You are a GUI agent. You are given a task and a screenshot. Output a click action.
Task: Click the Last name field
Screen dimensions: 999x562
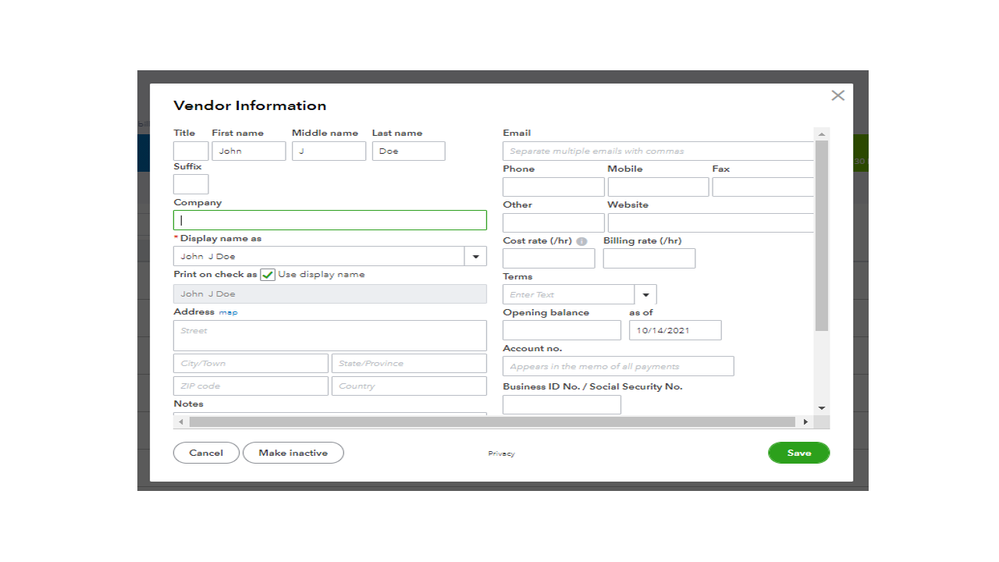408,151
